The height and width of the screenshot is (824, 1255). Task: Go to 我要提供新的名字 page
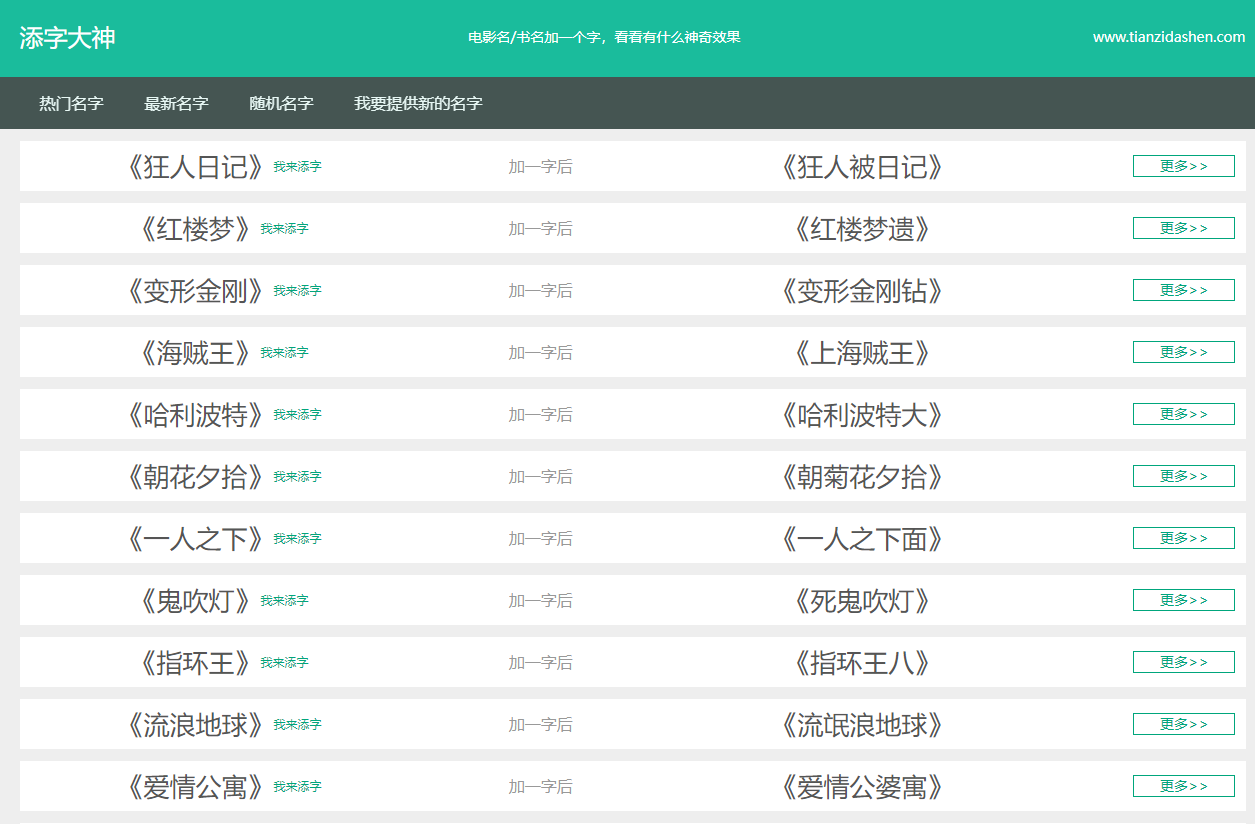click(418, 103)
